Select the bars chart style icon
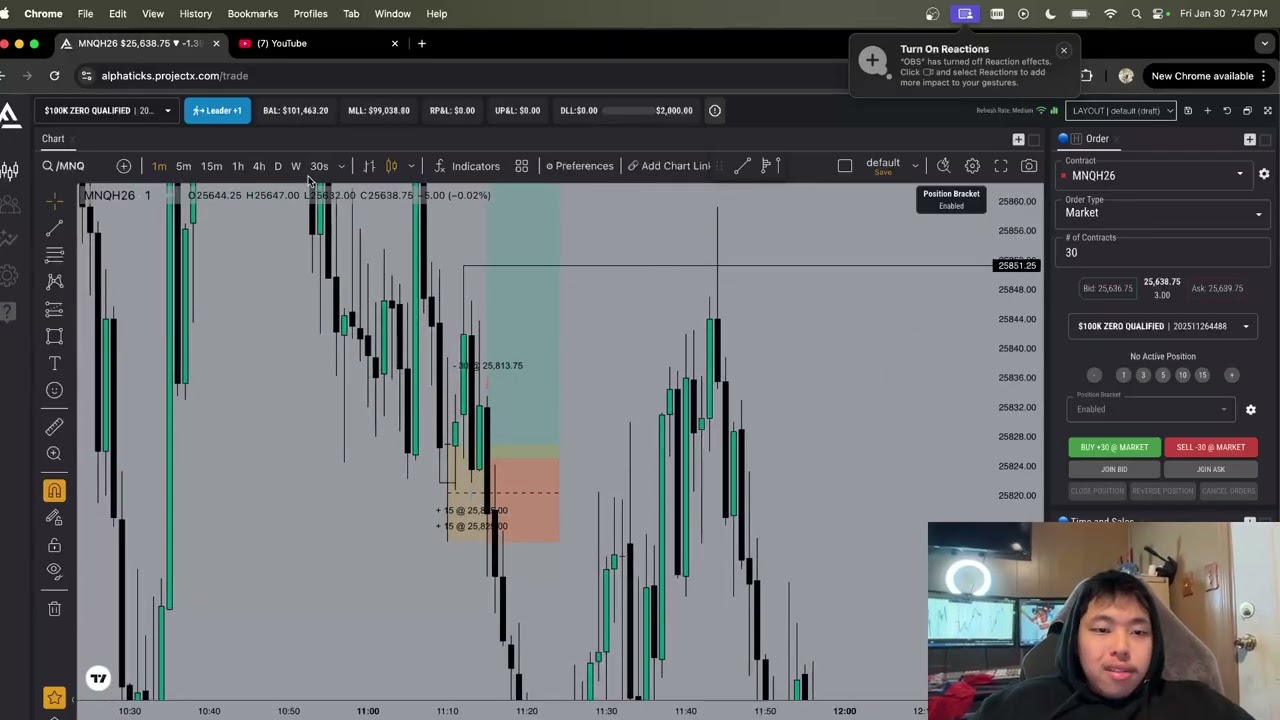The width and height of the screenshot is (1280, 720). (369, 166)
